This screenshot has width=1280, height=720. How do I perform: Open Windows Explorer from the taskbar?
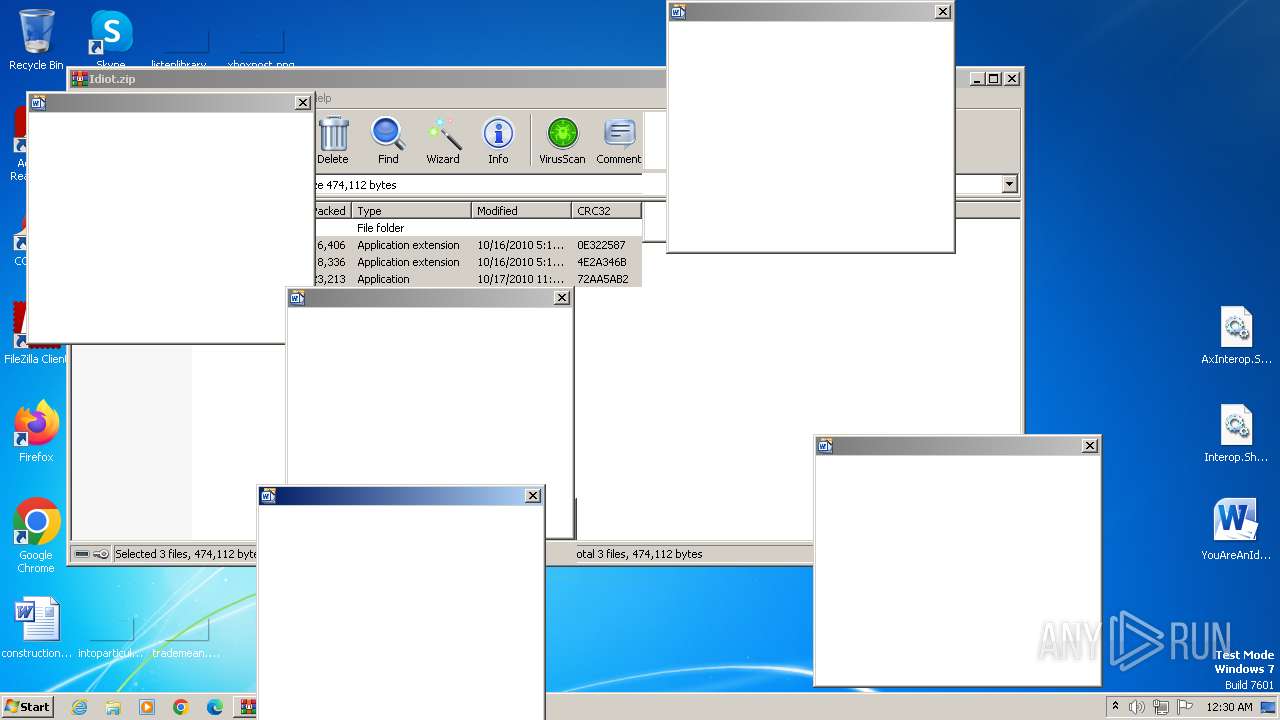click(113, 707)
